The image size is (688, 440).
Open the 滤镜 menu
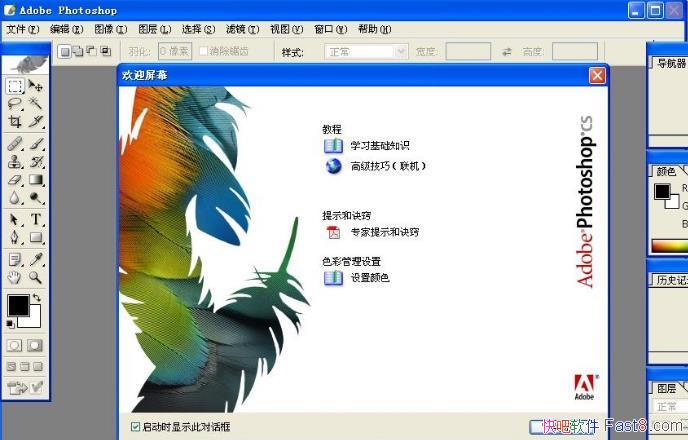click(242, 29)
